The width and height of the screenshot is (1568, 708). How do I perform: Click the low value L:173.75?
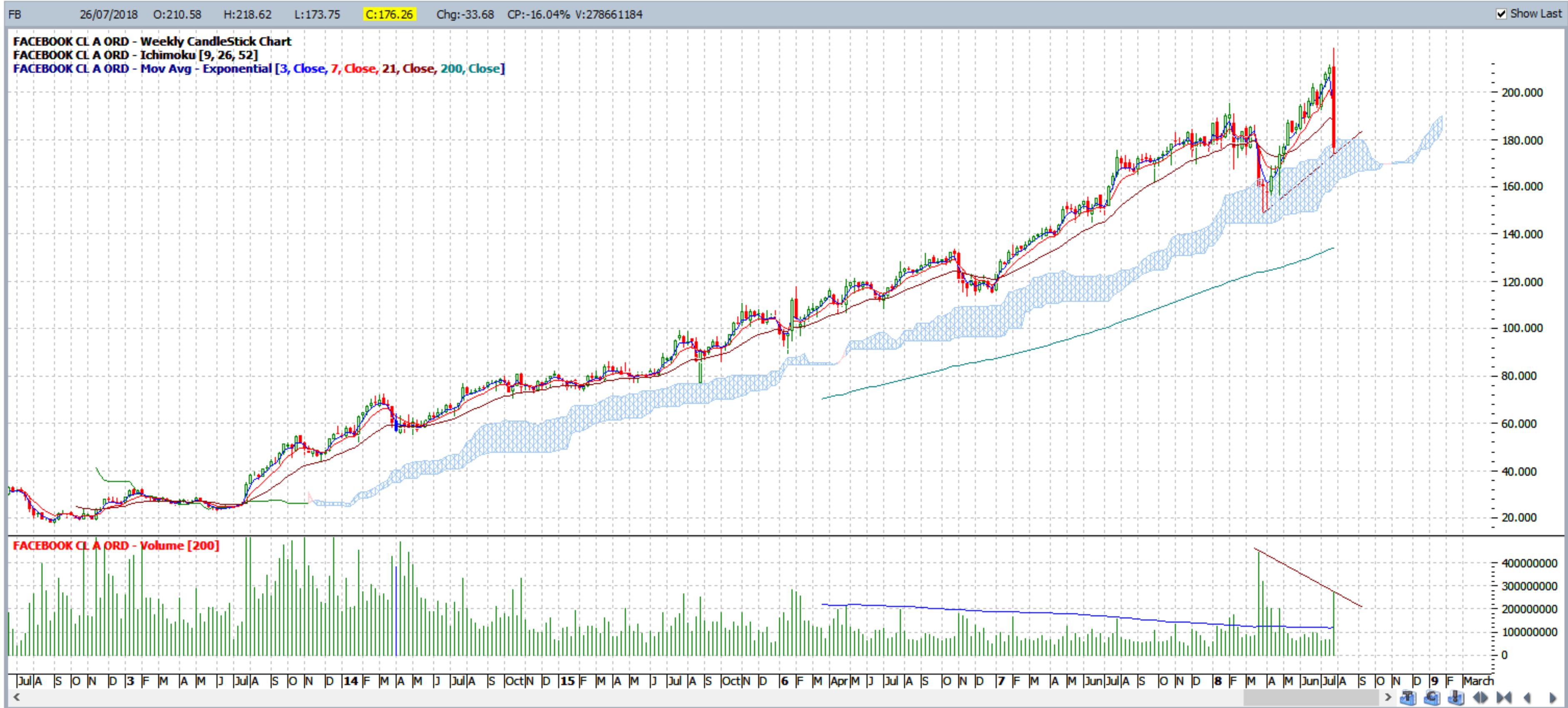[x=317, y=14]
